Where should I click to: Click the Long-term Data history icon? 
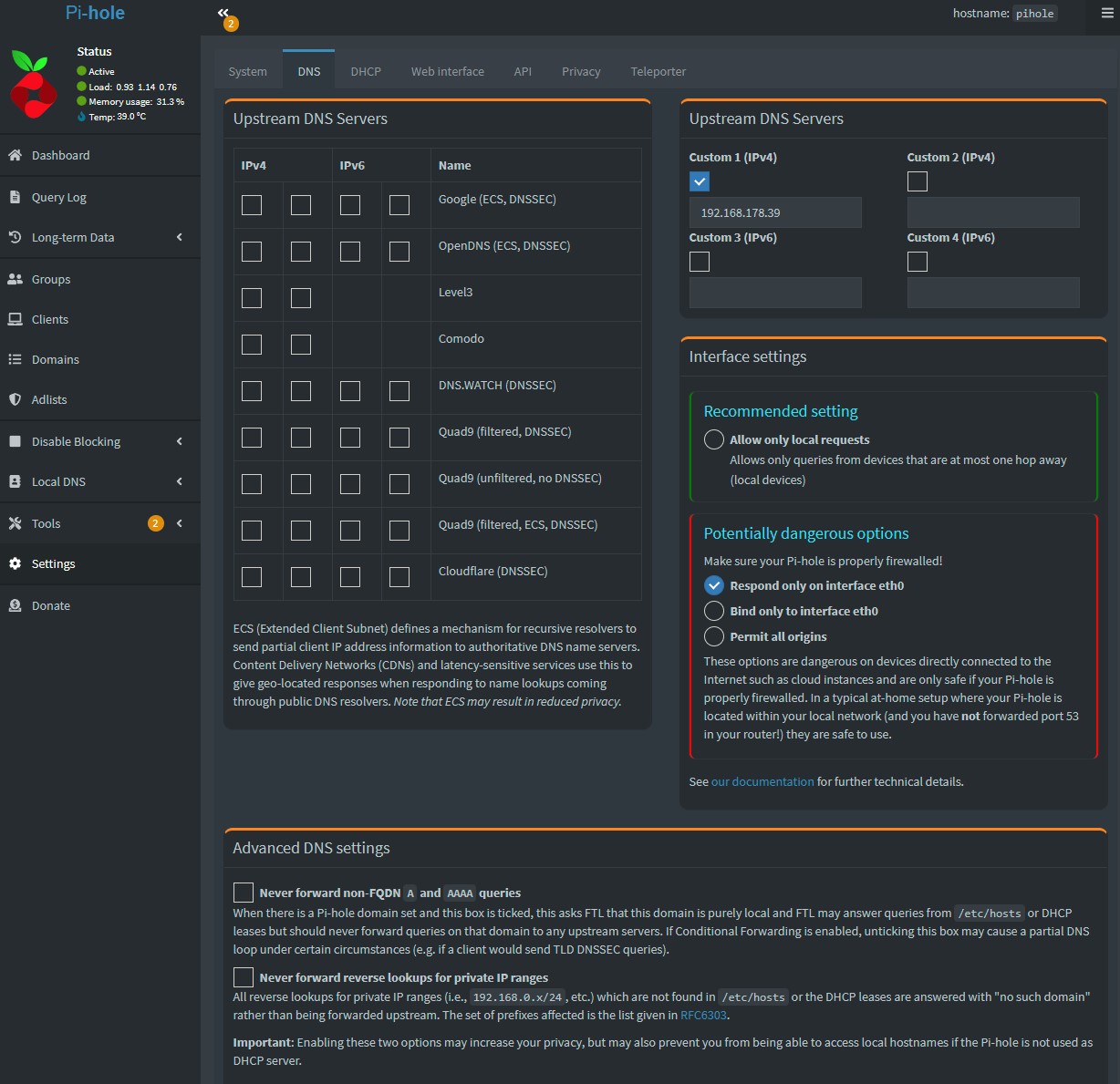click(x=15, y=237)
